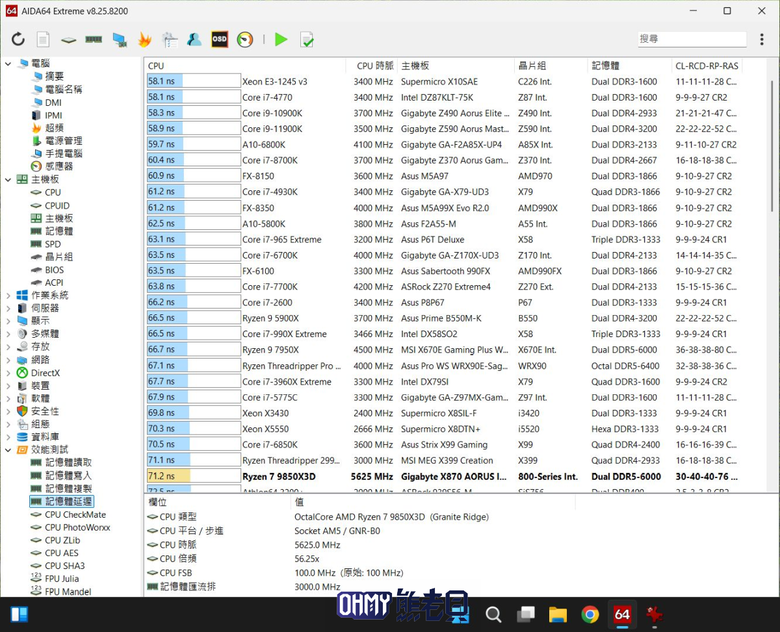Select 超頻 flame item
Screen dimensions: 780x632
coord(54,128)
